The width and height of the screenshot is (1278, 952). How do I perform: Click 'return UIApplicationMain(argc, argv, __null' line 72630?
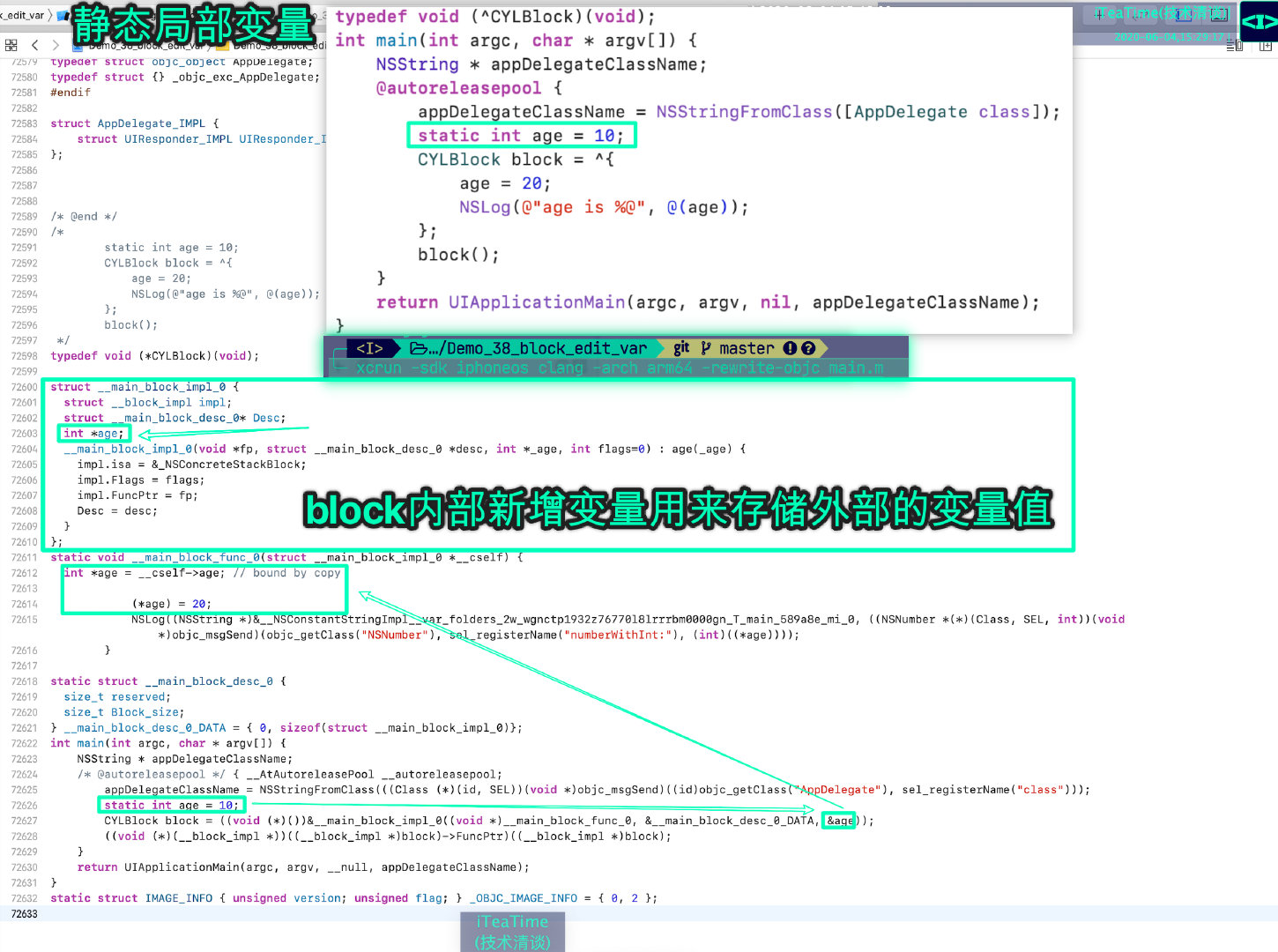click(303, 867)
